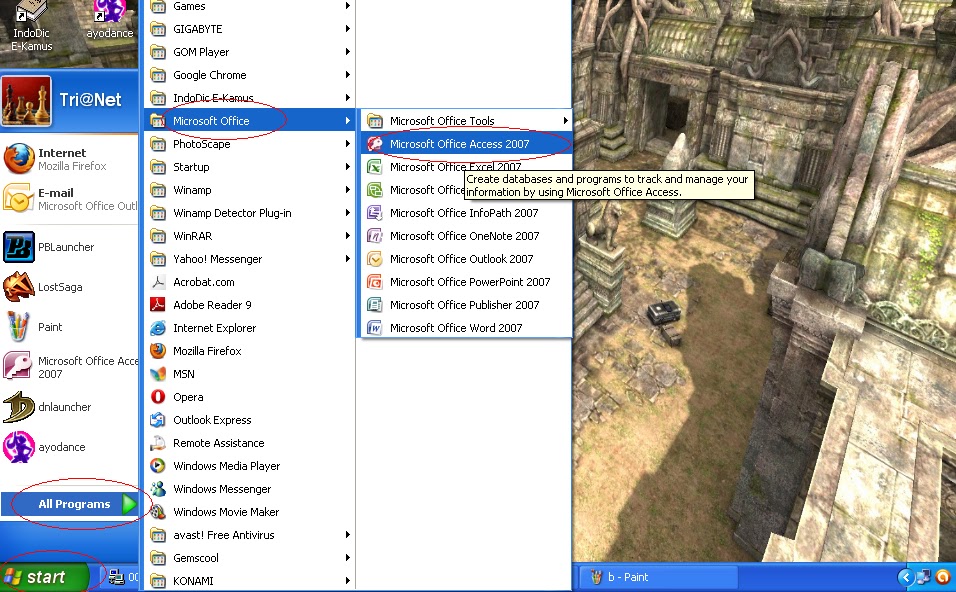Click the LostSaga icon
The width and height of the screenshot is (956, 592).
(18, 287)
